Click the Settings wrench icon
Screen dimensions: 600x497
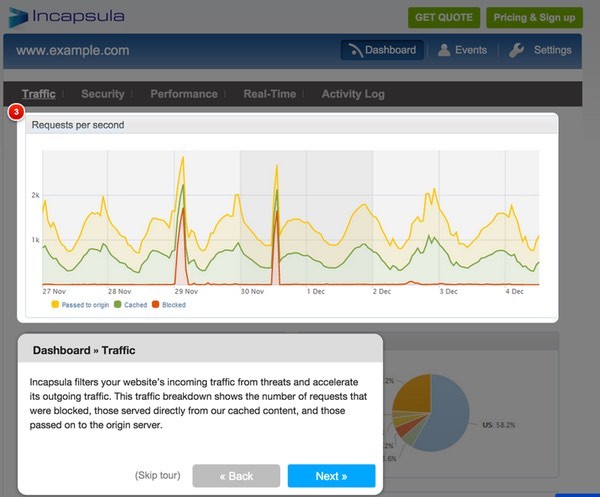coord(516,50)
